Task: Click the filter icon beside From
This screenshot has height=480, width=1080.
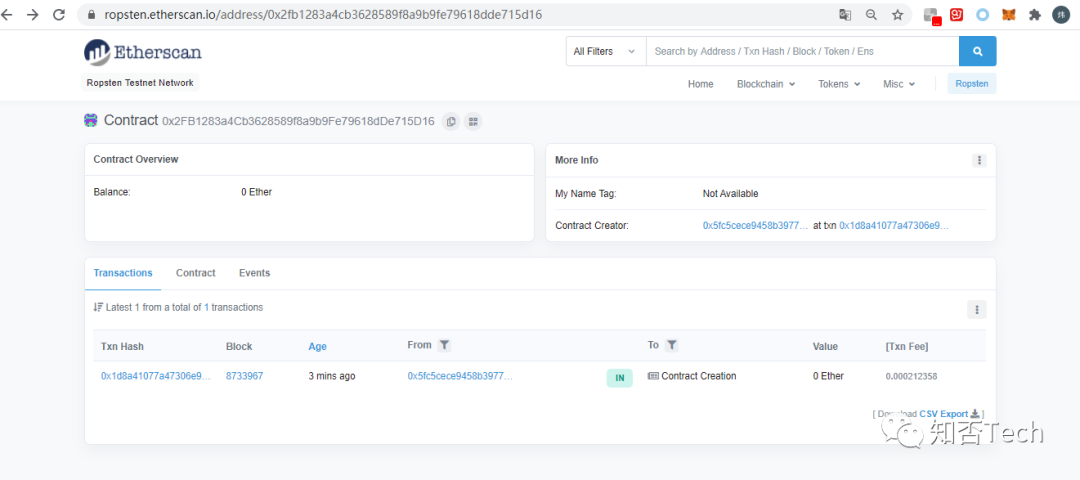Action: pos(445,345)
